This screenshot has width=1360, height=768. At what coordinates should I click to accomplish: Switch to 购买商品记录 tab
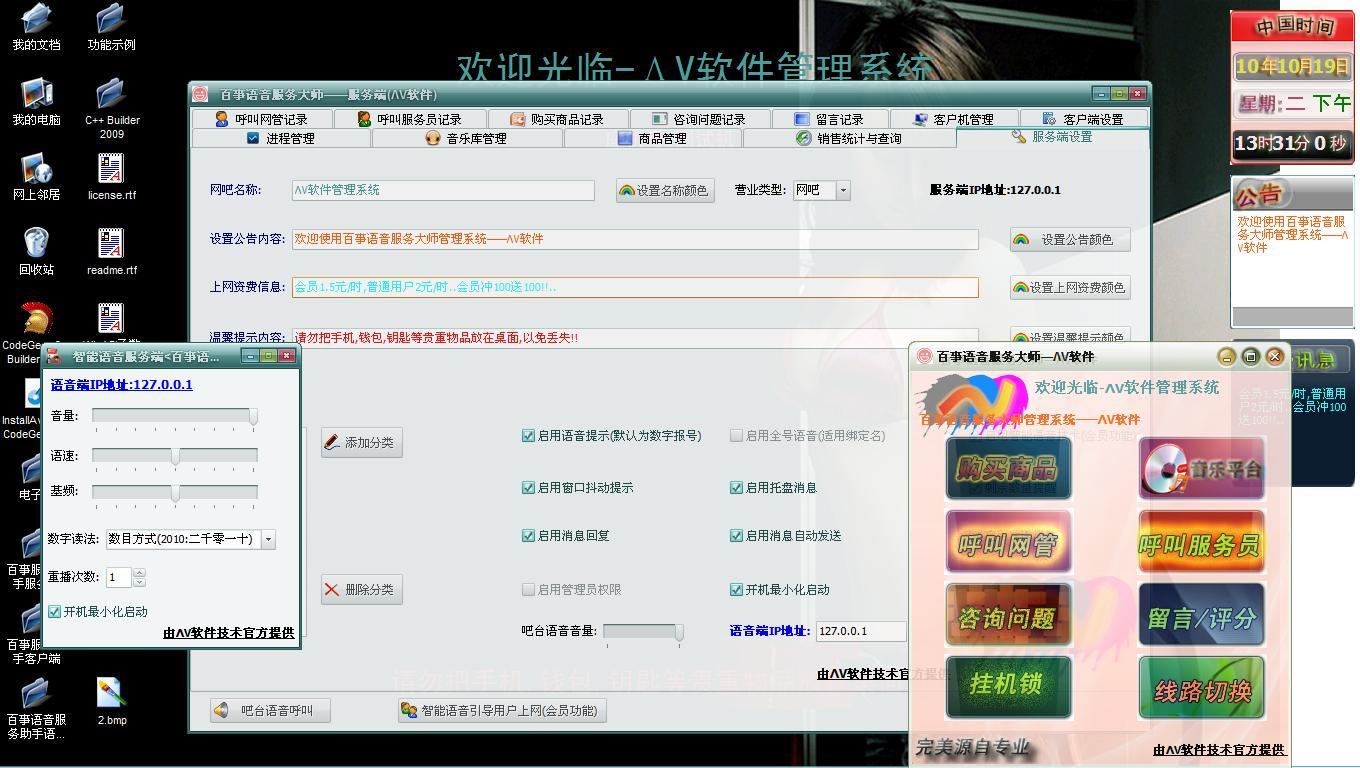pos(557,119)
